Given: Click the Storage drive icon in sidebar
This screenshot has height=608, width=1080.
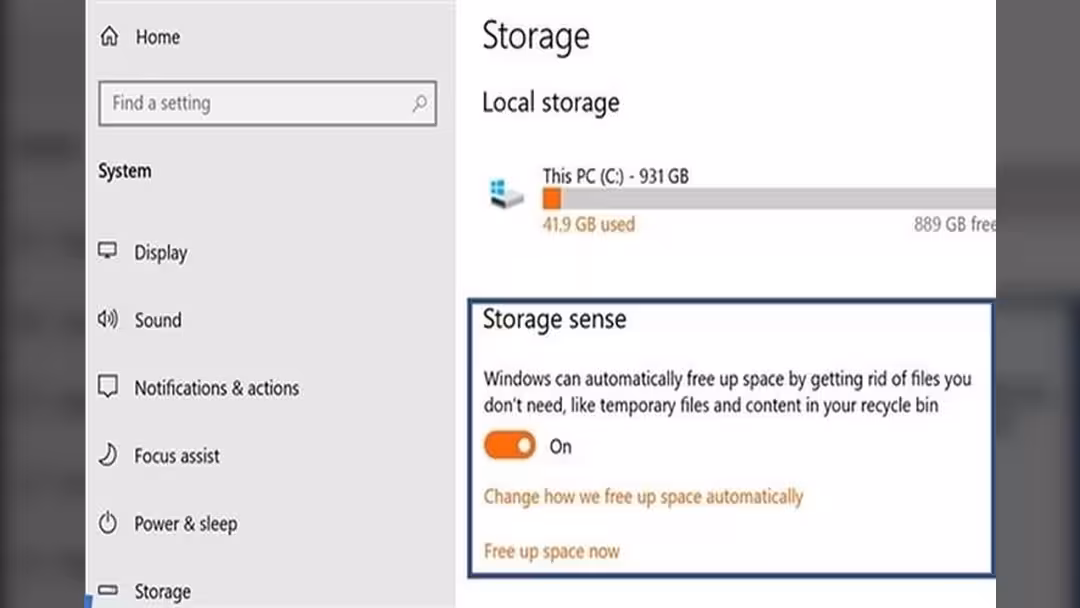Looking at the screenshot, I should pyautogui.click(x=107, y=590).
